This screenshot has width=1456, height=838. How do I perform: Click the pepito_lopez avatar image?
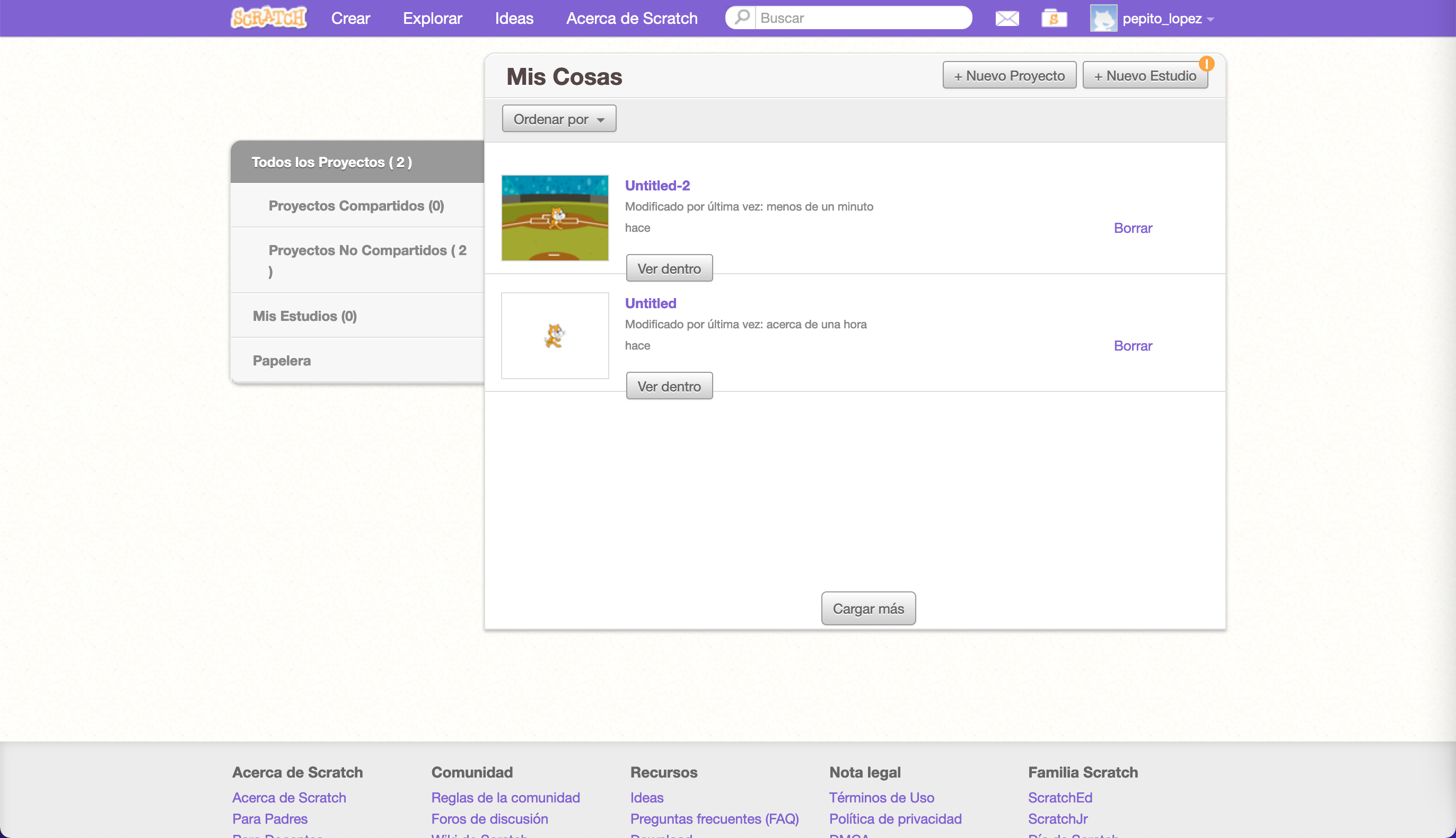(1103, 19)
